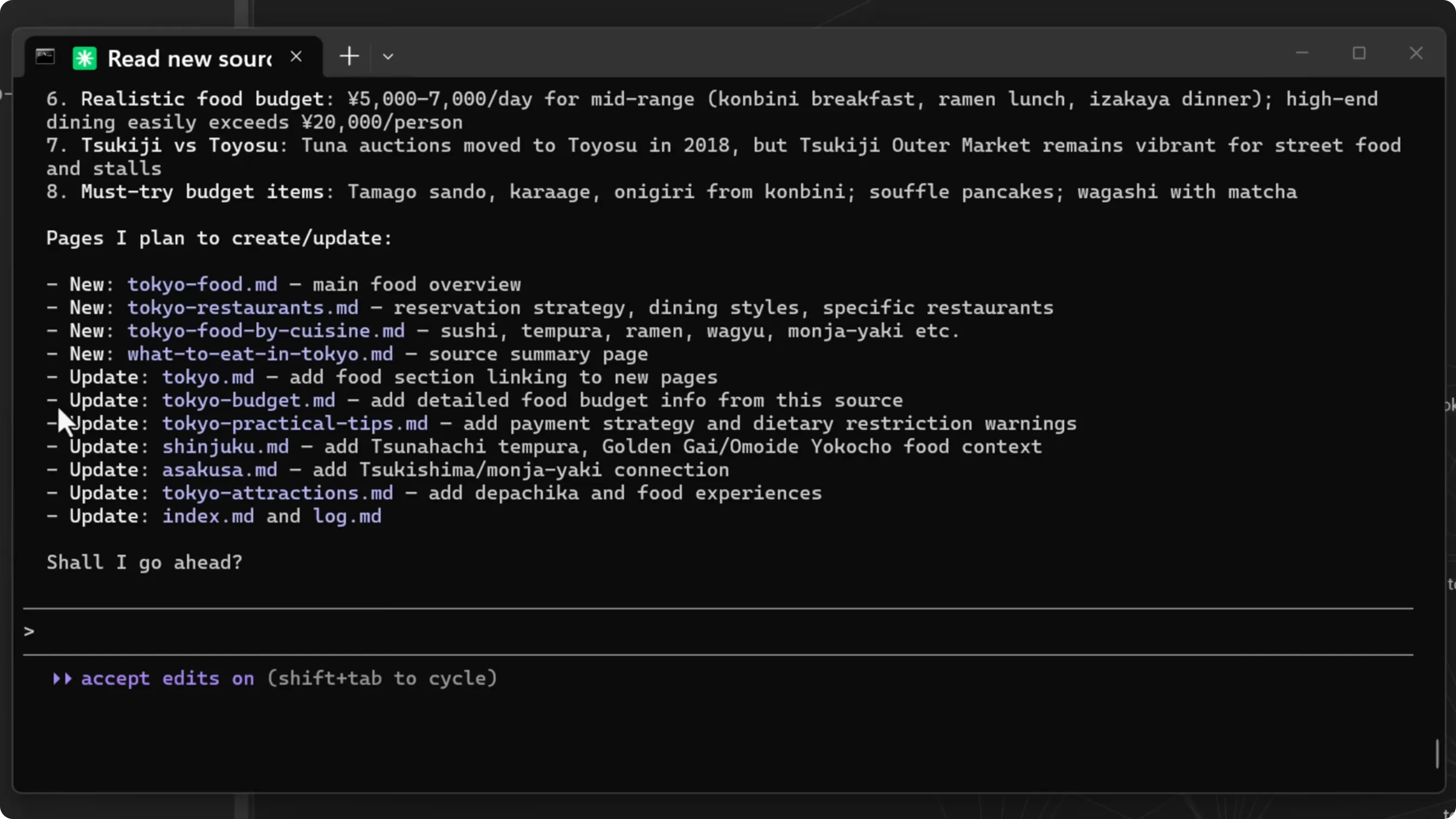The image size is (1456, 819).
Task: Minimize the terminal window
Action: point(1302,53)
